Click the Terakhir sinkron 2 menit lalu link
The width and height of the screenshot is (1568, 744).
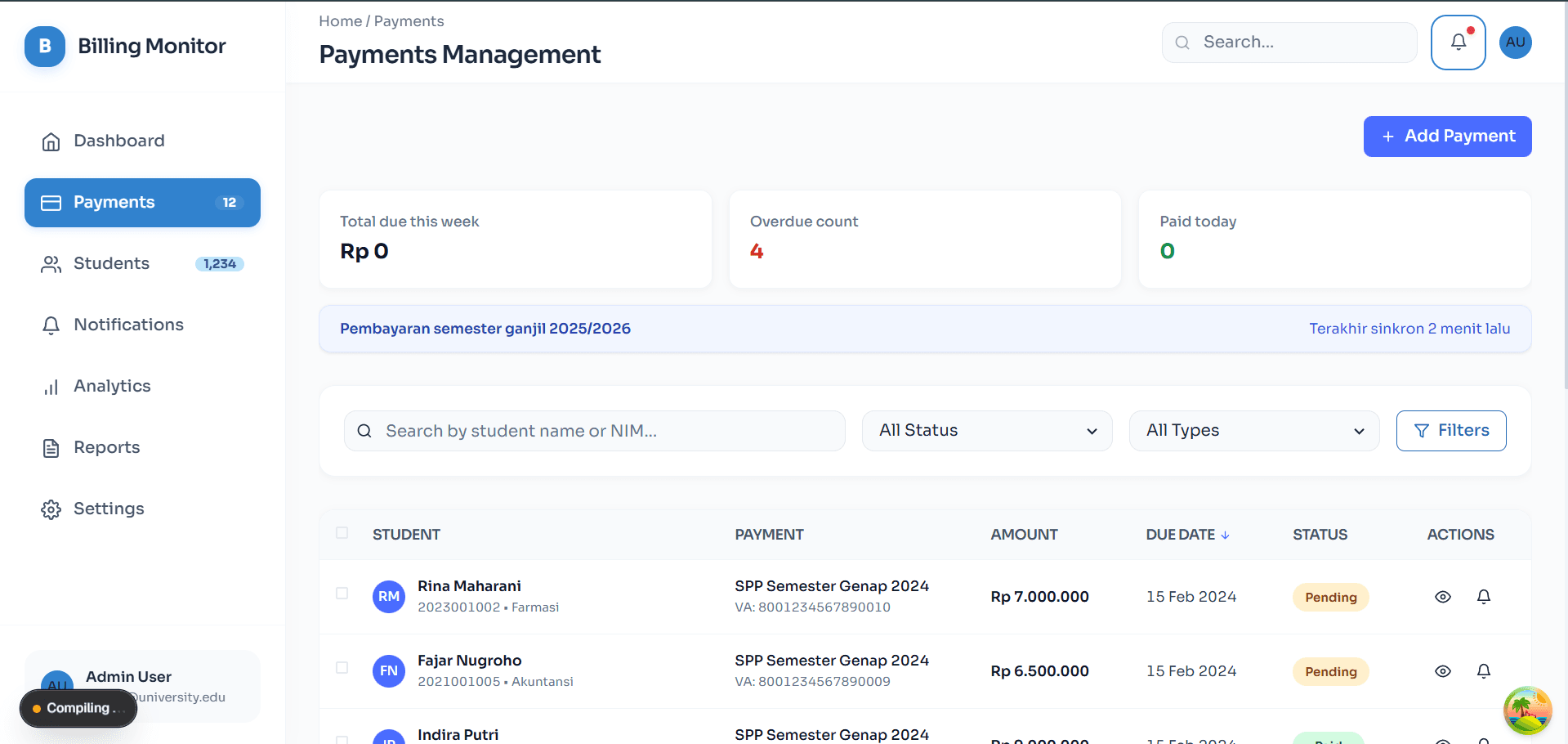coord(1409,328)
